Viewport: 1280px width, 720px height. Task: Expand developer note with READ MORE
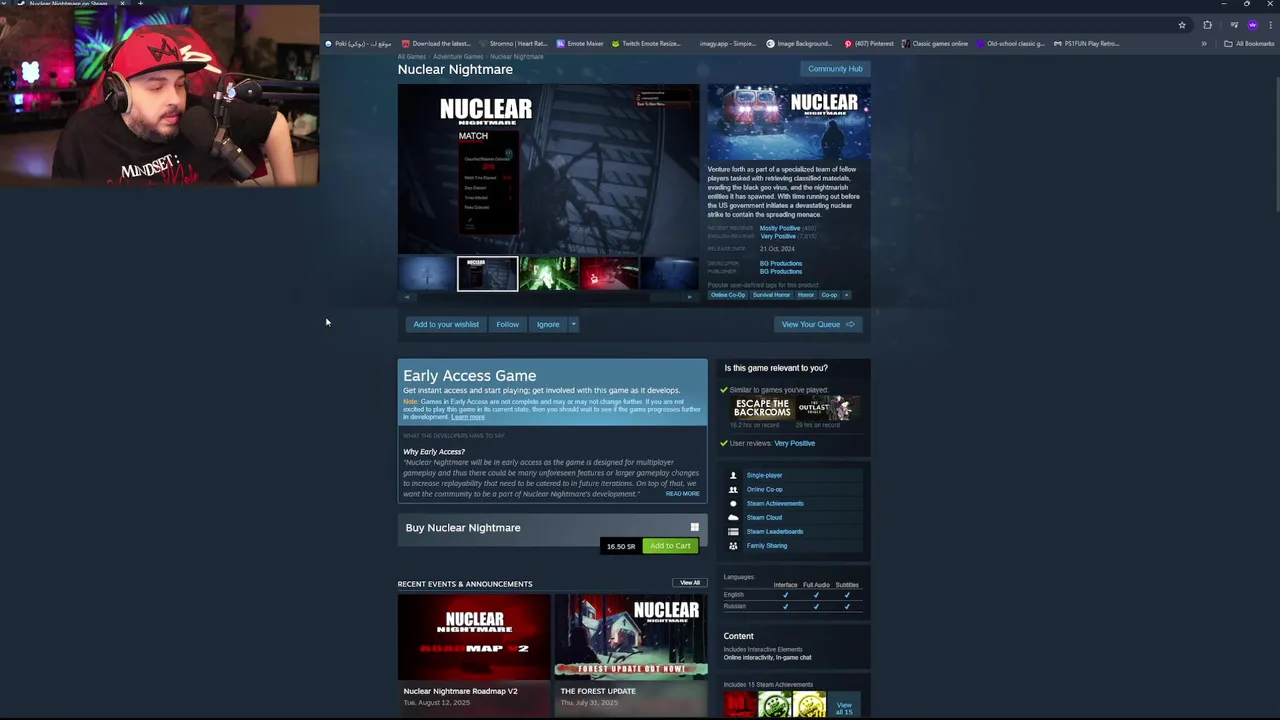pyautogui.click(x=683, y=494)
